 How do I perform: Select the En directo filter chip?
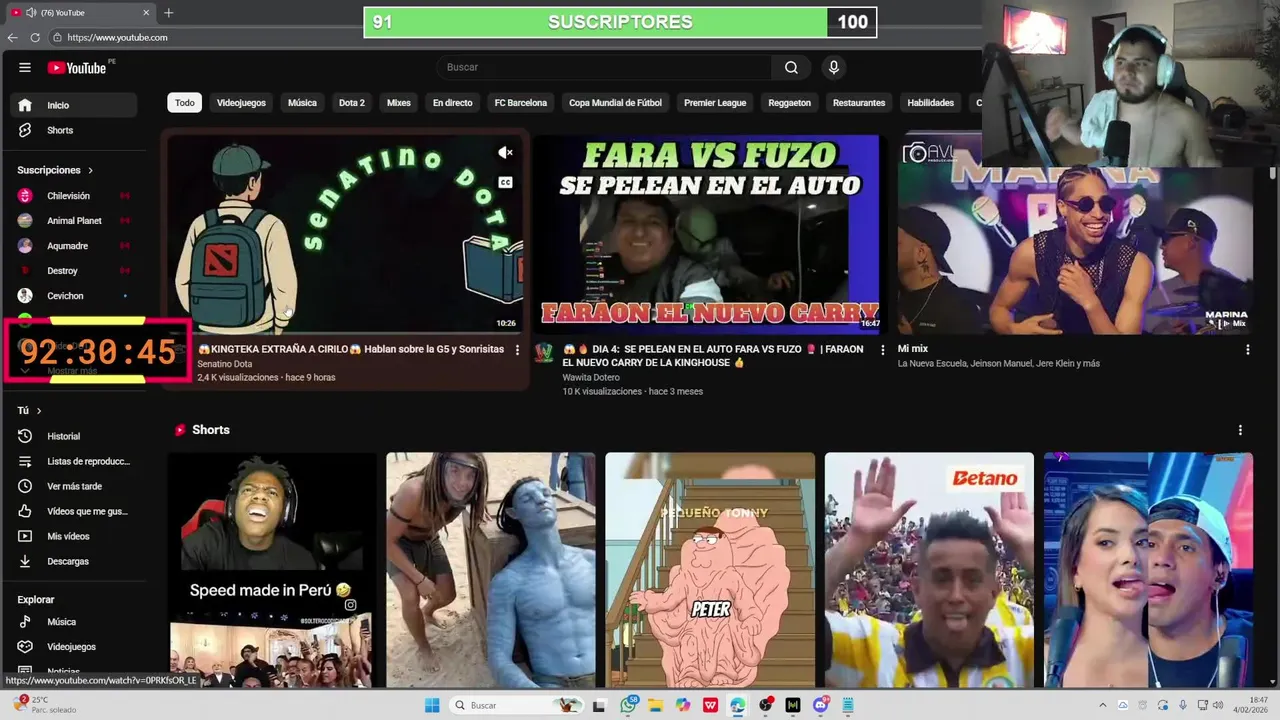pyautogui.click(x=452, y=103)
